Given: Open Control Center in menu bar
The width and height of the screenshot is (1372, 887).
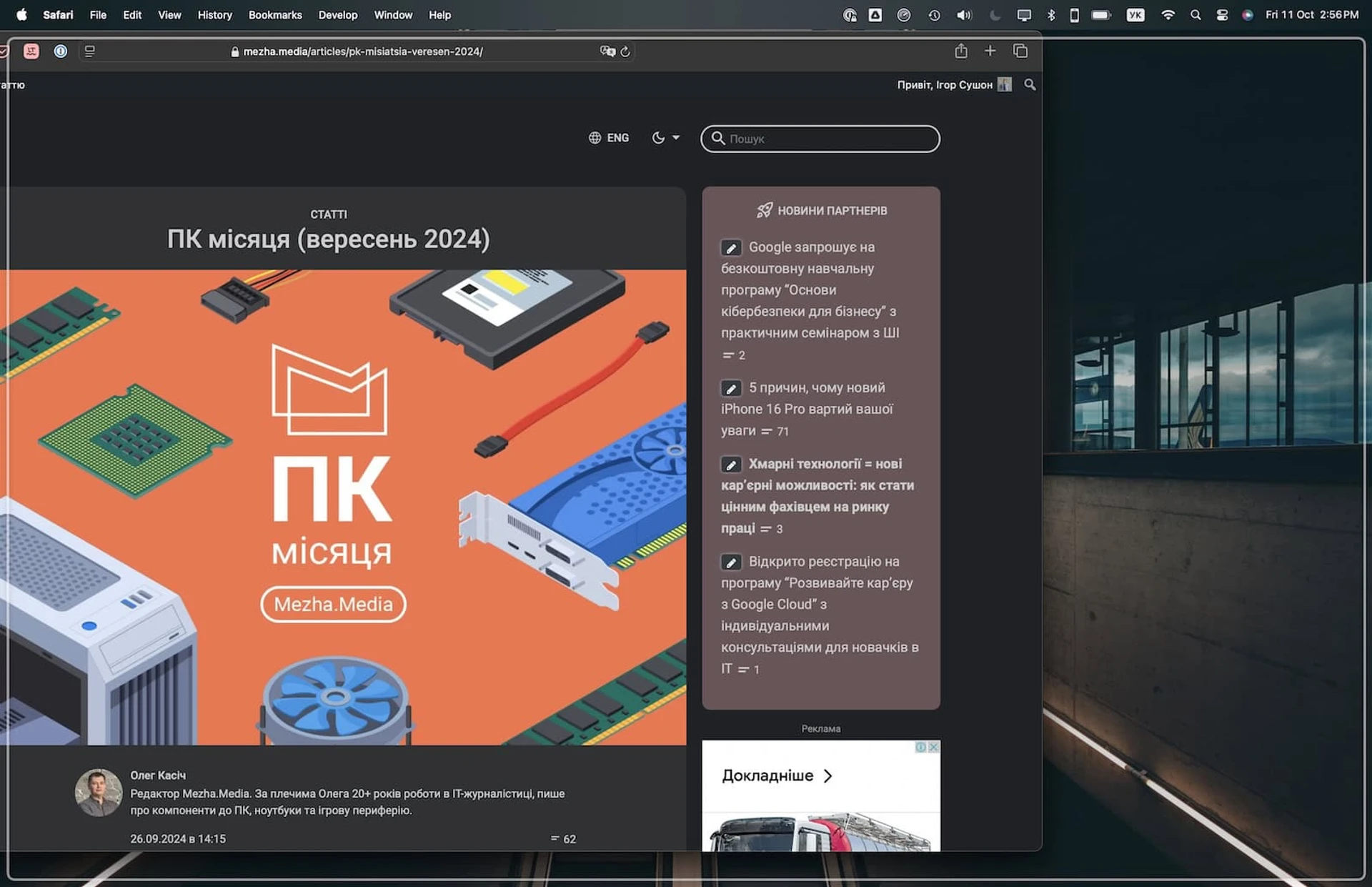Looking at the screenshot, I should pos(1222,14).
